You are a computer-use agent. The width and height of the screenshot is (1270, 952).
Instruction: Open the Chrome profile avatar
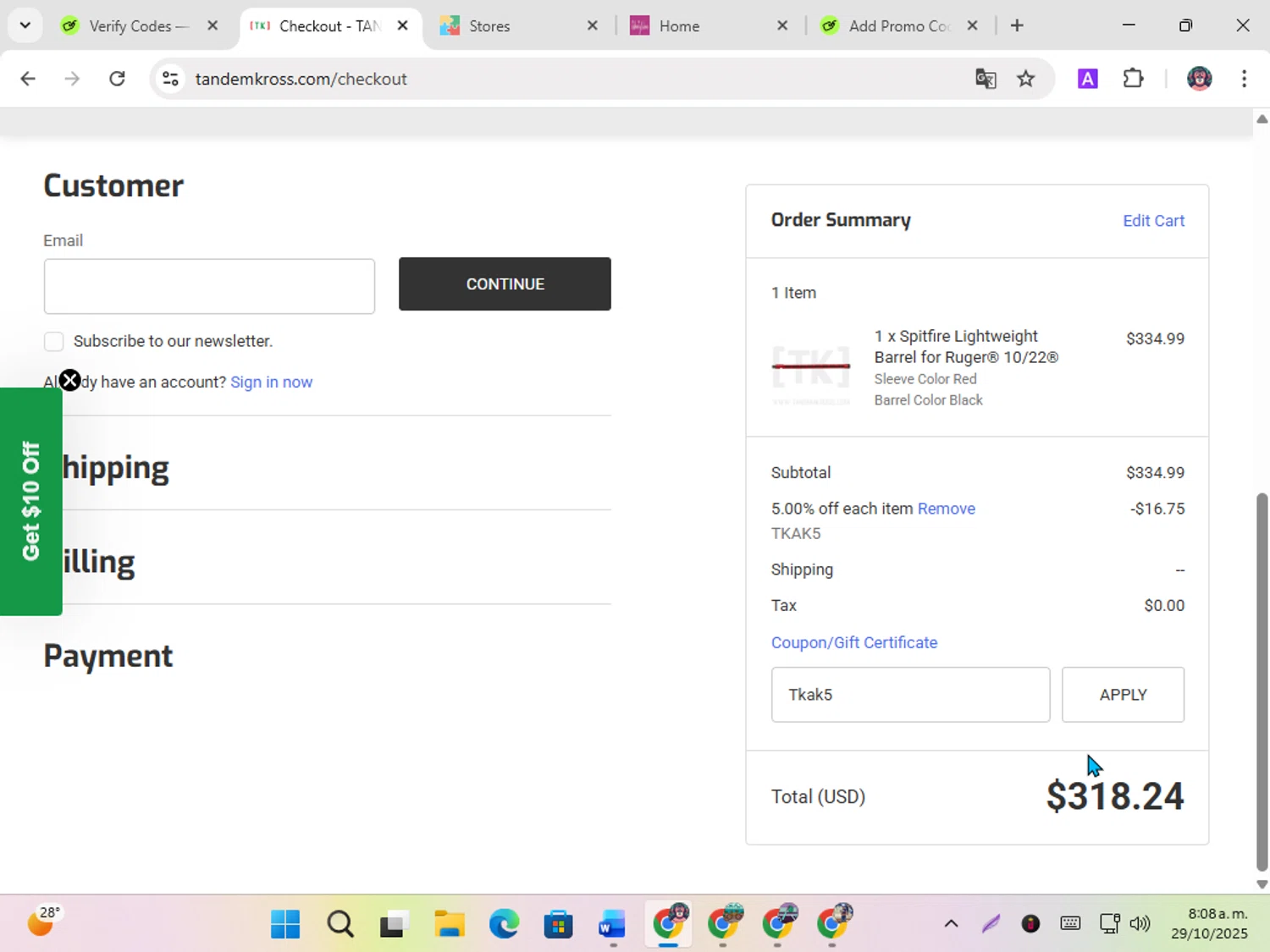point(1199,79)
